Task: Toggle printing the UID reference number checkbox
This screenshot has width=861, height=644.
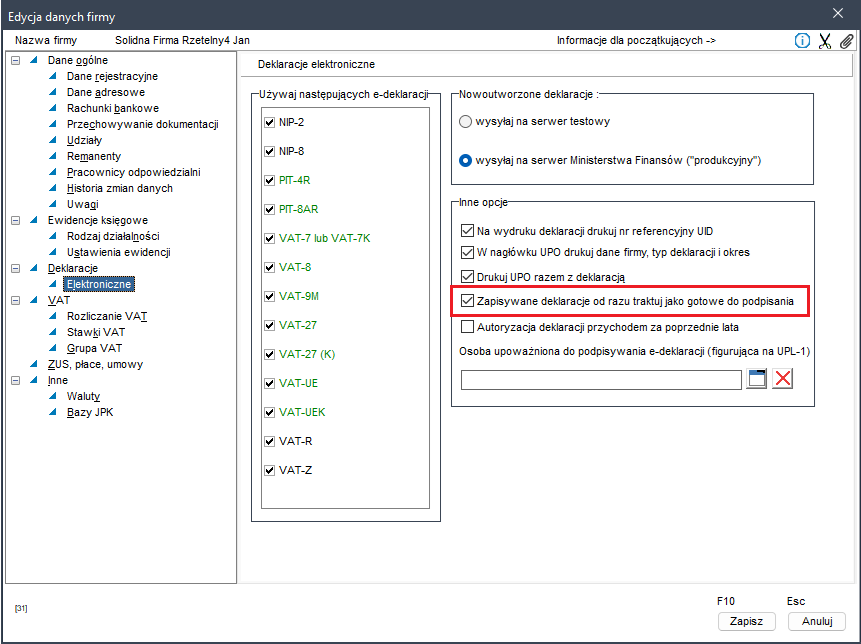Action: click(x=467, y=231)
